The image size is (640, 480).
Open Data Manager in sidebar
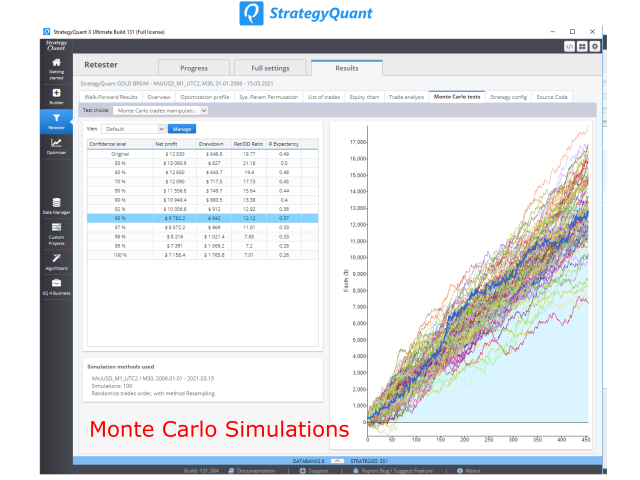click(x=56, y=206)
